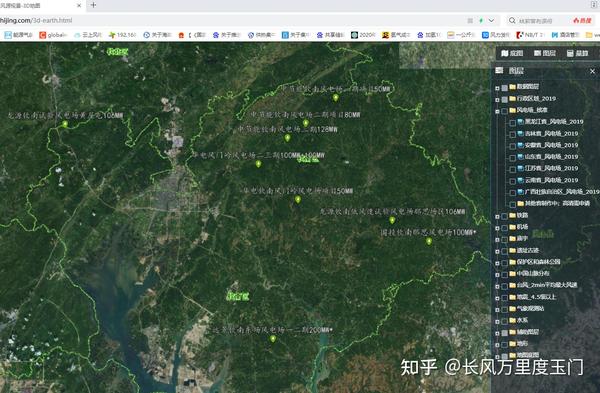Click wind farm marker for 国投钦南那思风电场100MW
Screen dimensions: 600x393
(x=429, y=241)
